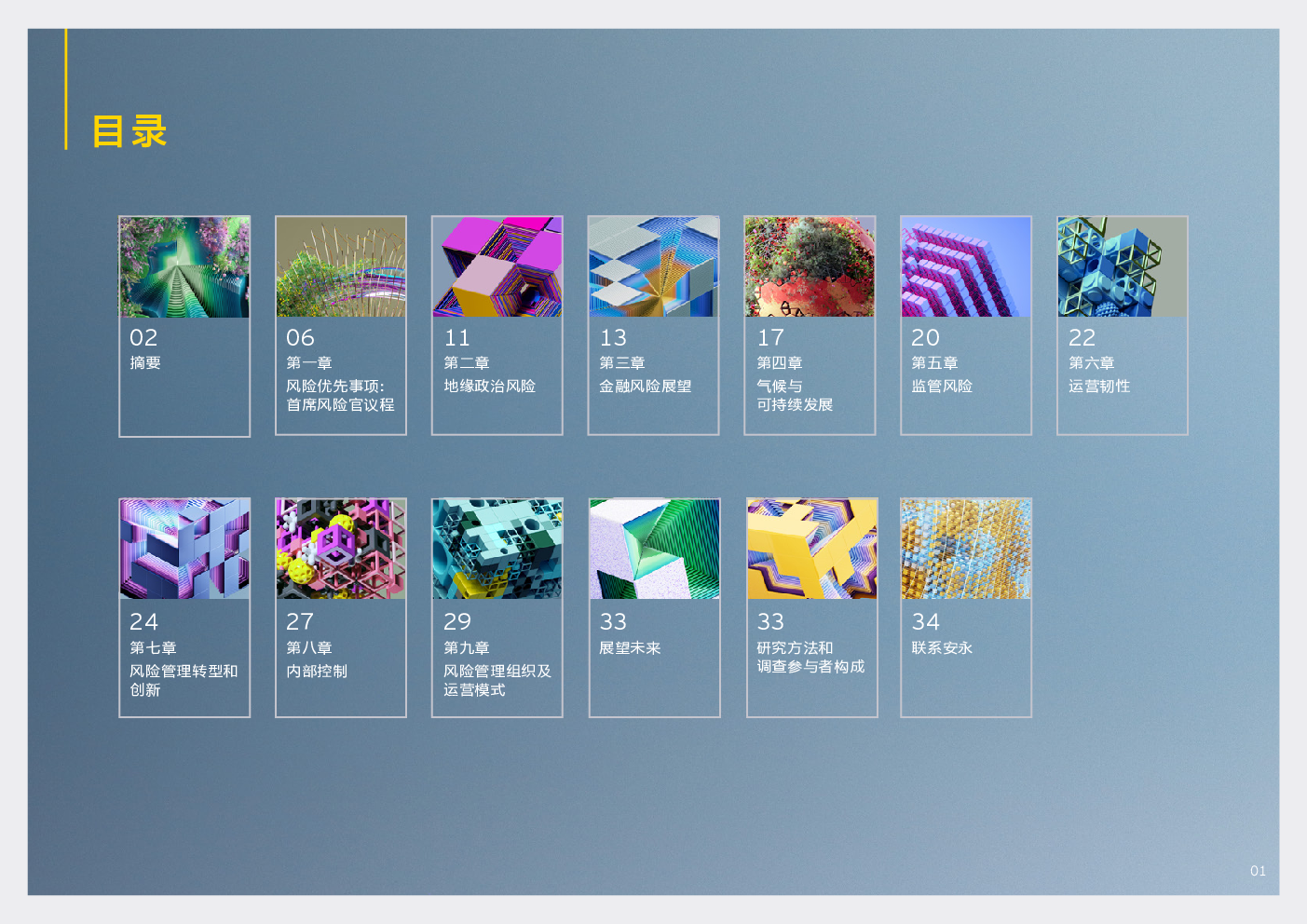This screenshot has height=924, width=1307.
Task: Select the 第五章 监管风险 thumbnail
Action: [x=966, y=267]
